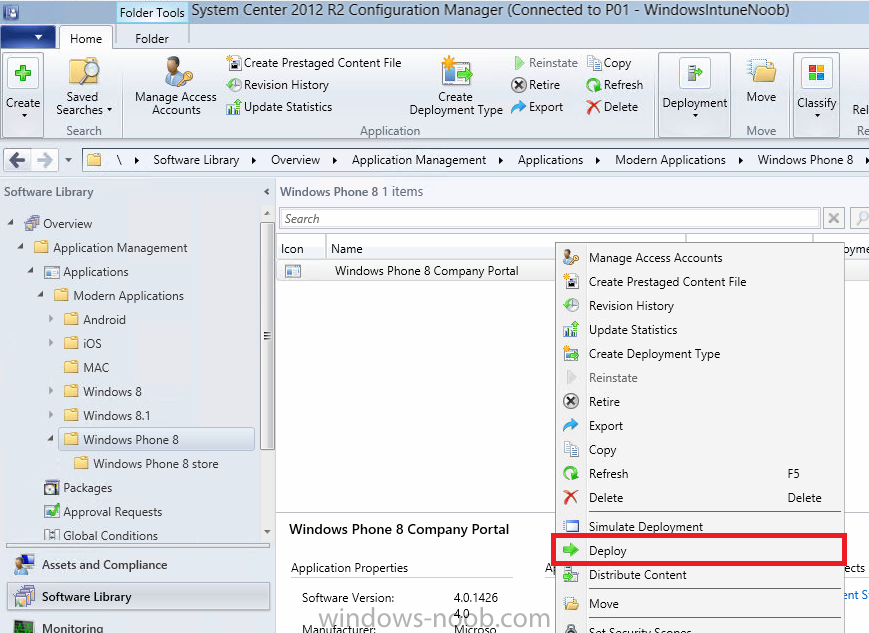Choose Manage Access Accounts from the context menu
869x633 pixels.
click(699, 258)
